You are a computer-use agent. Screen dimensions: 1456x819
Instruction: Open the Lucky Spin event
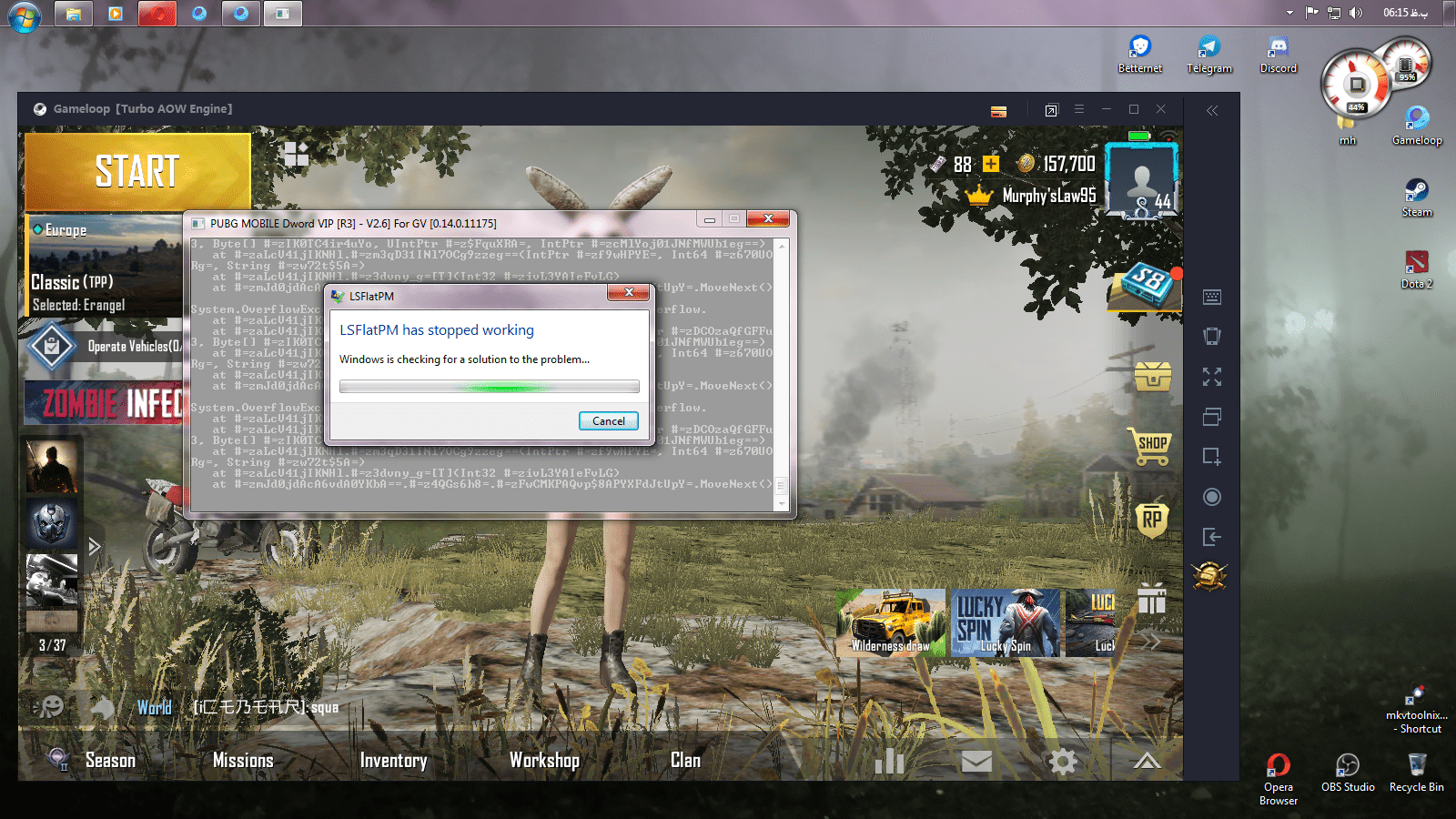(1006, 622)
